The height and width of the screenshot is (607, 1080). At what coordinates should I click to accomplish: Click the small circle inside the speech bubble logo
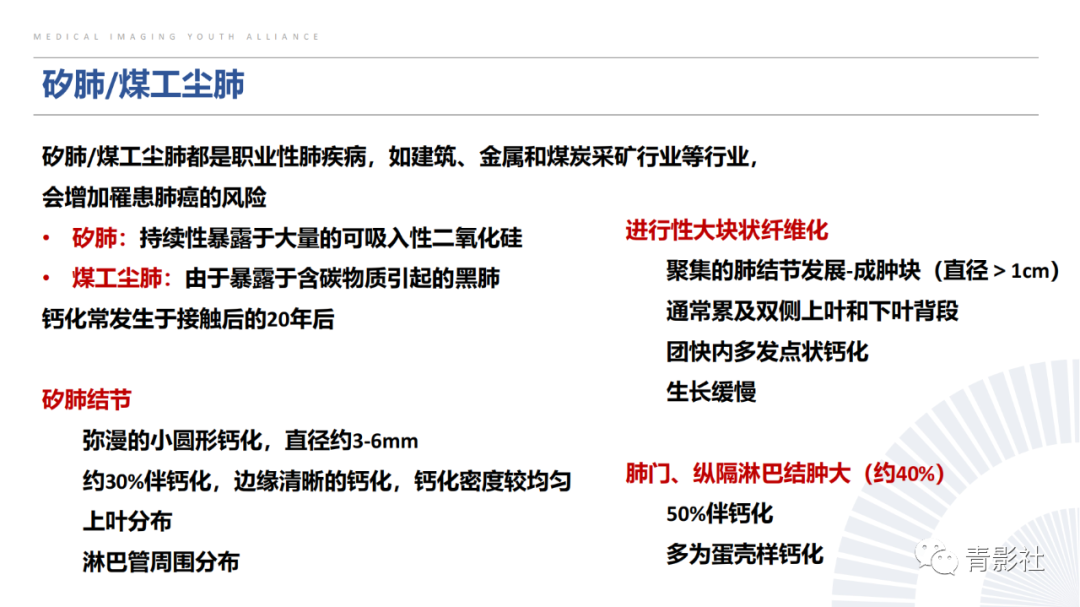(940, 558)
